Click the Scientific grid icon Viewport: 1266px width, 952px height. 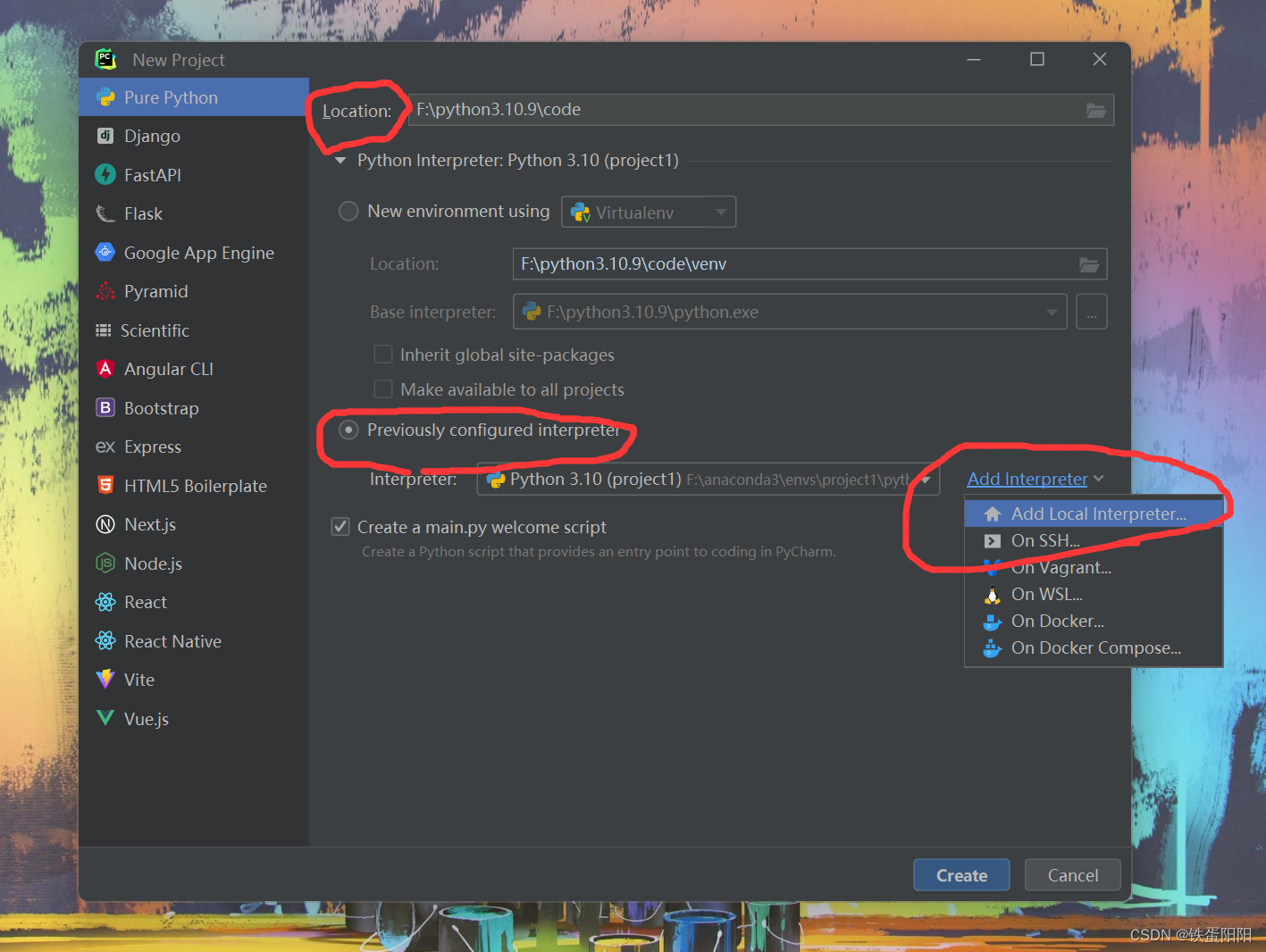[x=104, y=330]
